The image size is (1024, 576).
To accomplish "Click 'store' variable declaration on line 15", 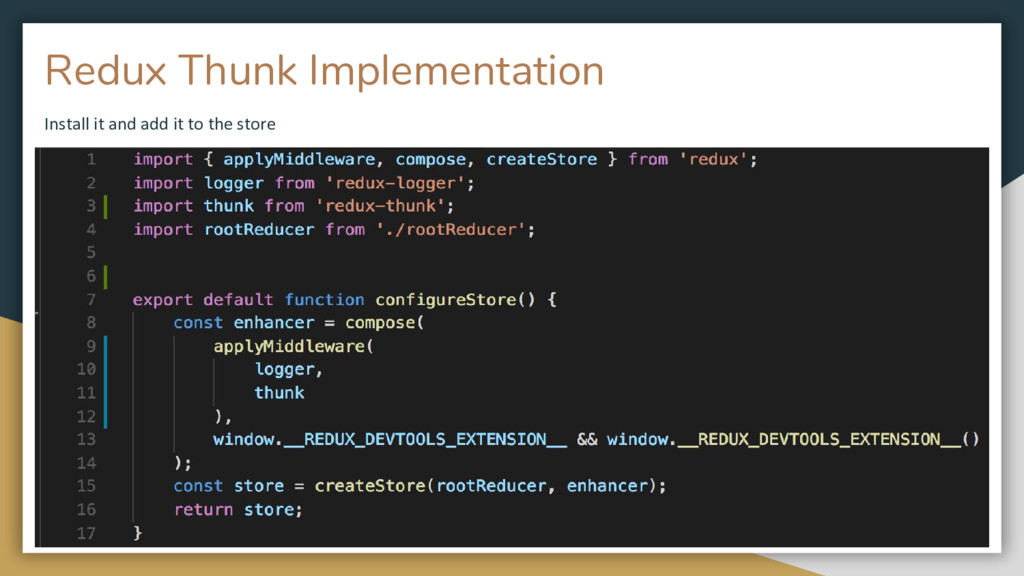I will click(x=259, y=486).
